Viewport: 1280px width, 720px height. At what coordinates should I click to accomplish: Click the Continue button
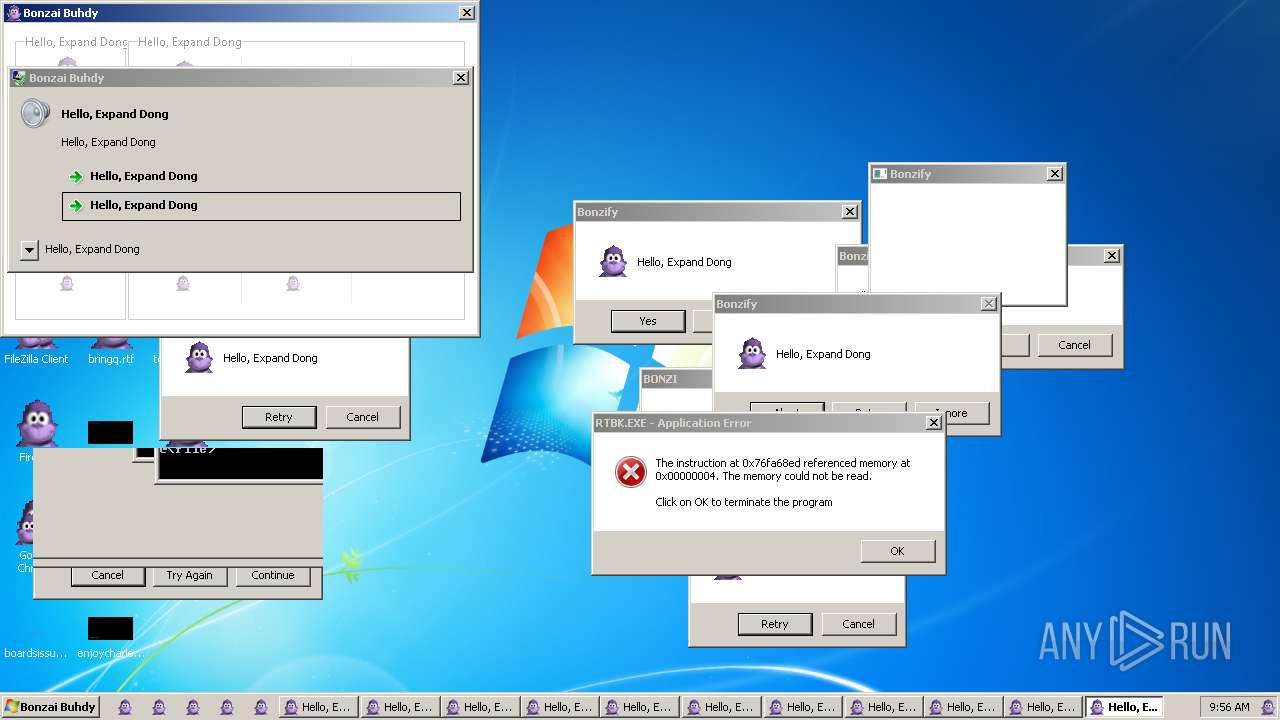273,576
